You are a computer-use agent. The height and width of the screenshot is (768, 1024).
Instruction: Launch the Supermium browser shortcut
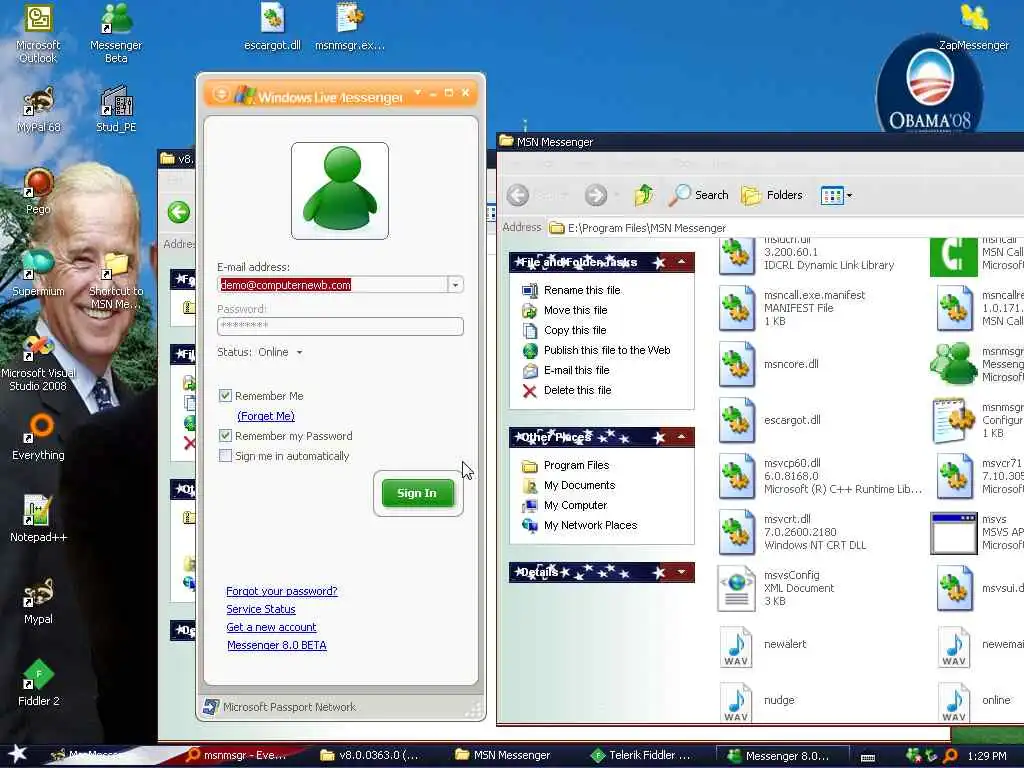click(38, 273)
